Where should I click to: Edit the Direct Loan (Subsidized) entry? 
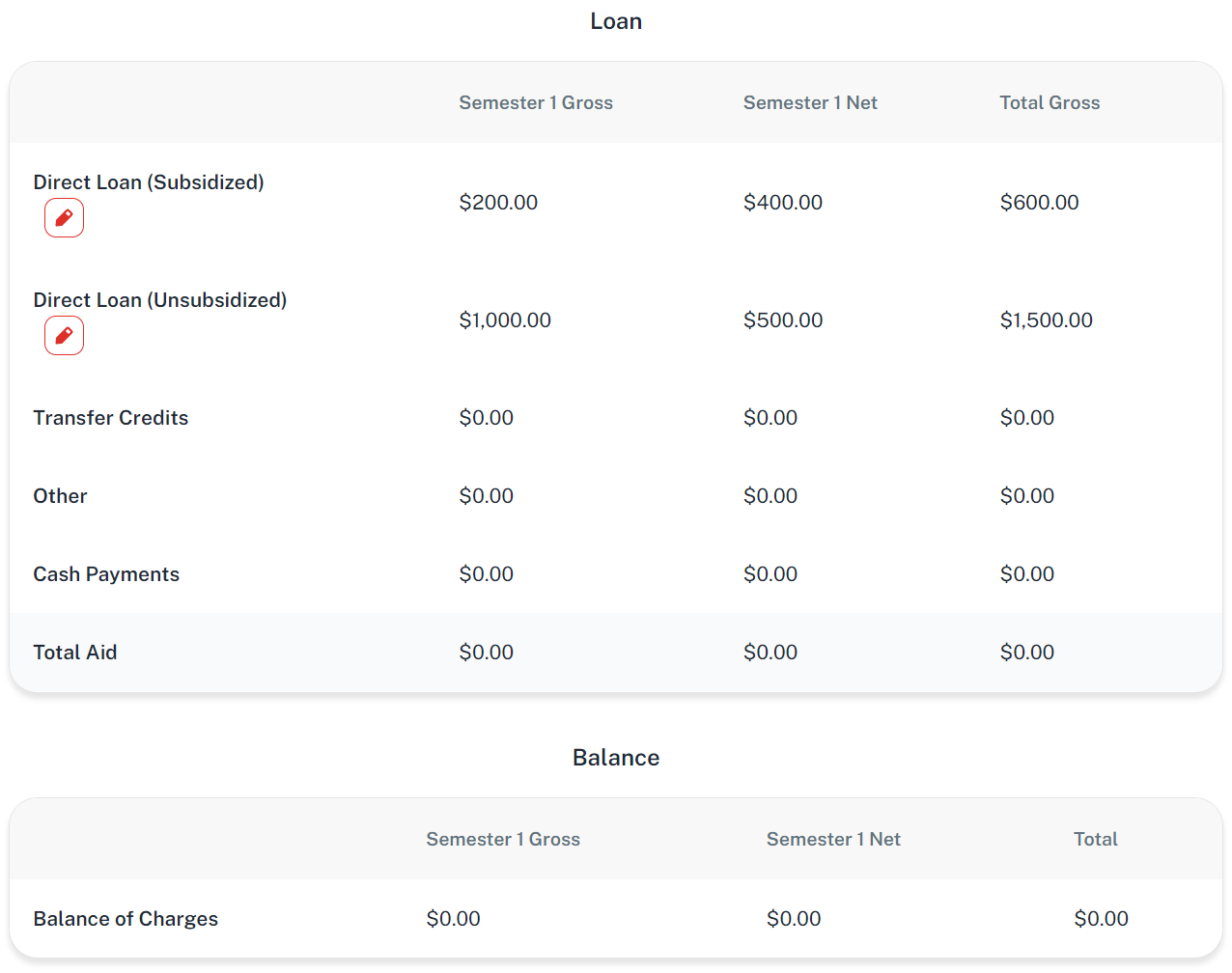tap(64, 218)
